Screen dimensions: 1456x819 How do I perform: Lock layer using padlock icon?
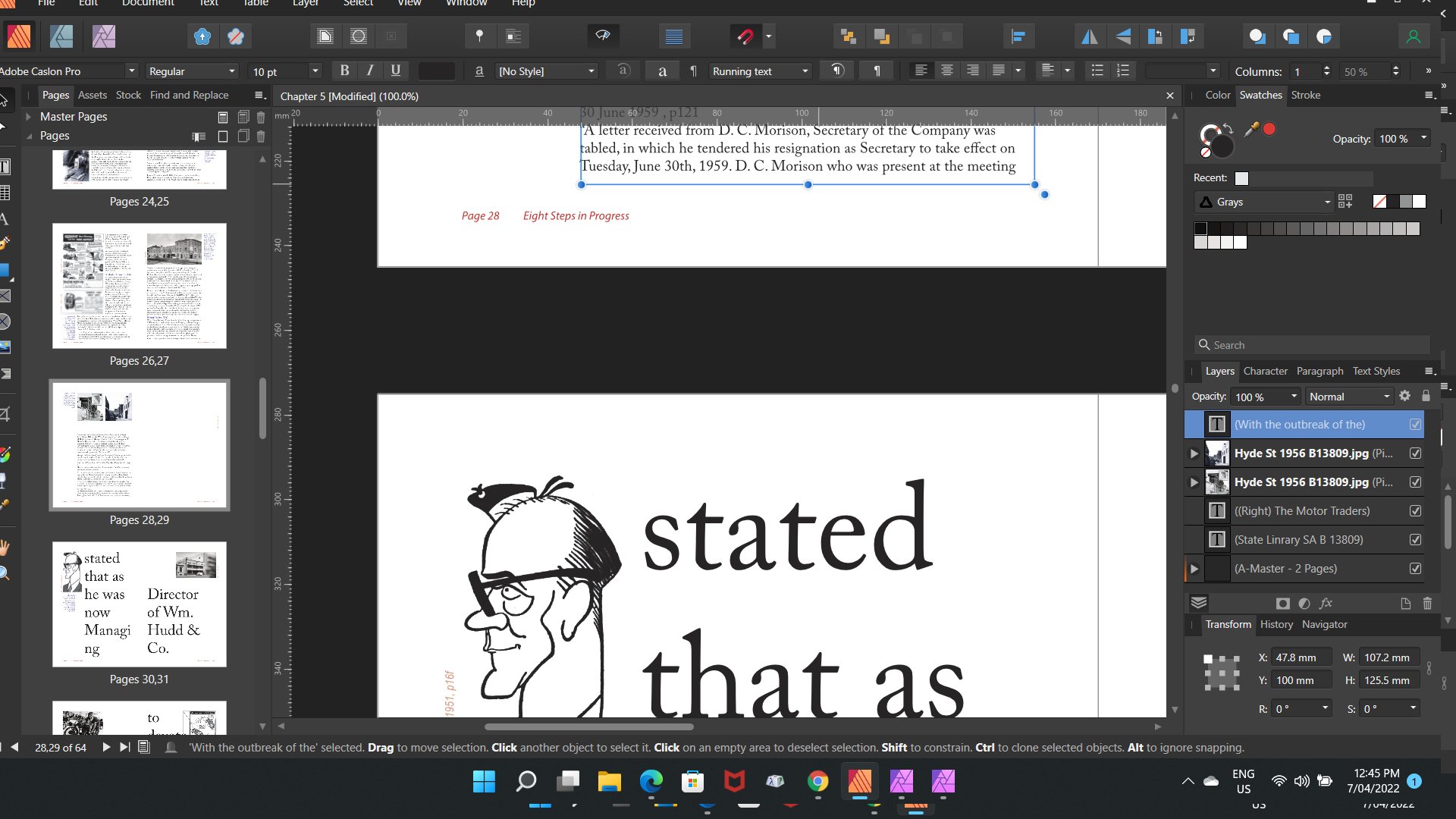click(x=1426, y=396)
